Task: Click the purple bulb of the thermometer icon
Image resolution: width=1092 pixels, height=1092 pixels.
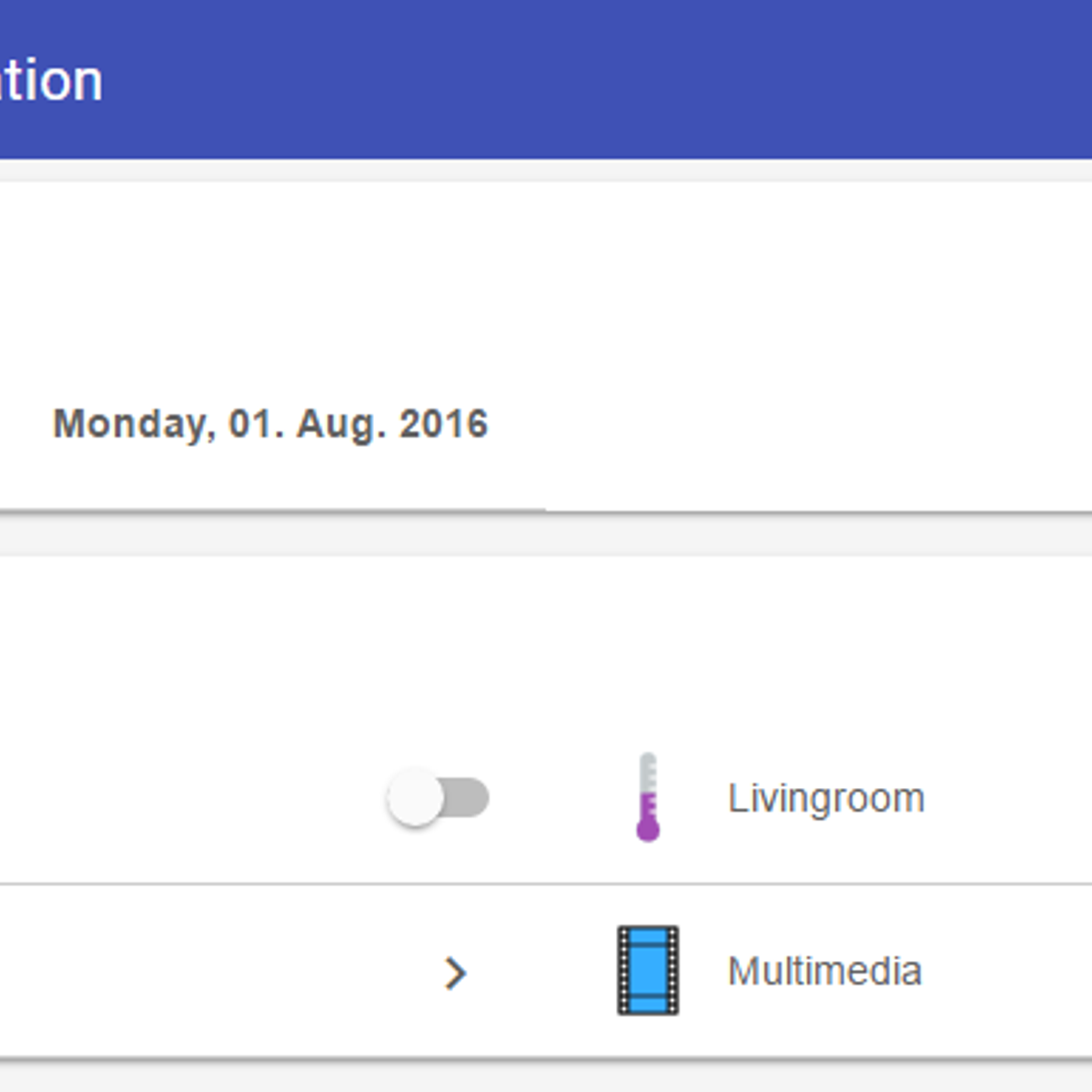Action: pos(648,828)
